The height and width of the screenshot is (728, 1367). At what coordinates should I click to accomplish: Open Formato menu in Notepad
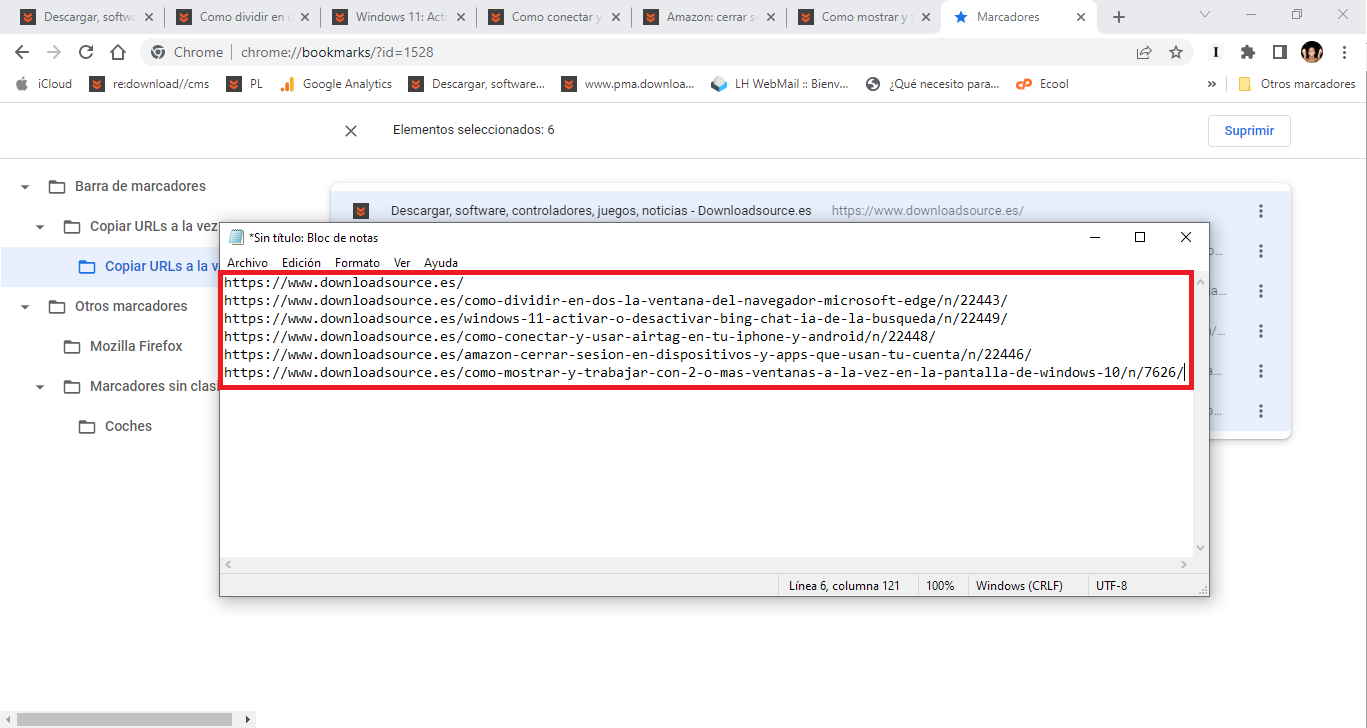click(357, 263)
